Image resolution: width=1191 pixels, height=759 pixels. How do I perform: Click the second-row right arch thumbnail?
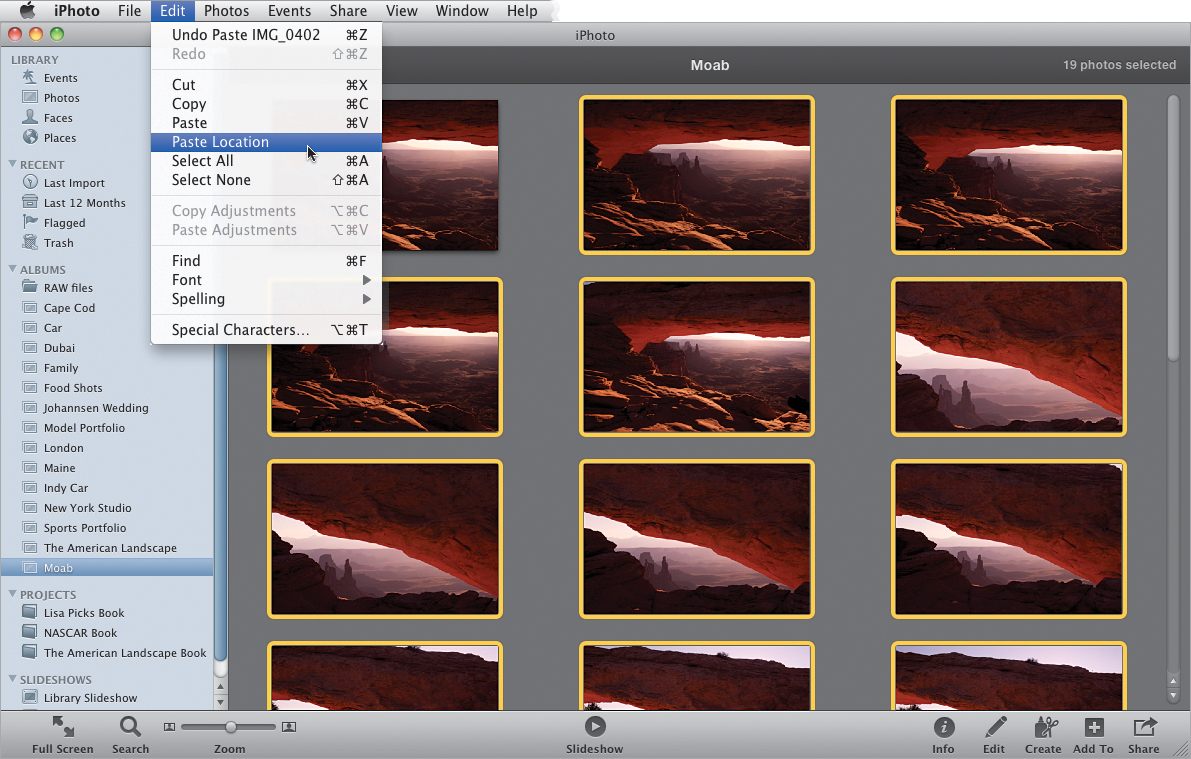click(x=1009, y=357)
